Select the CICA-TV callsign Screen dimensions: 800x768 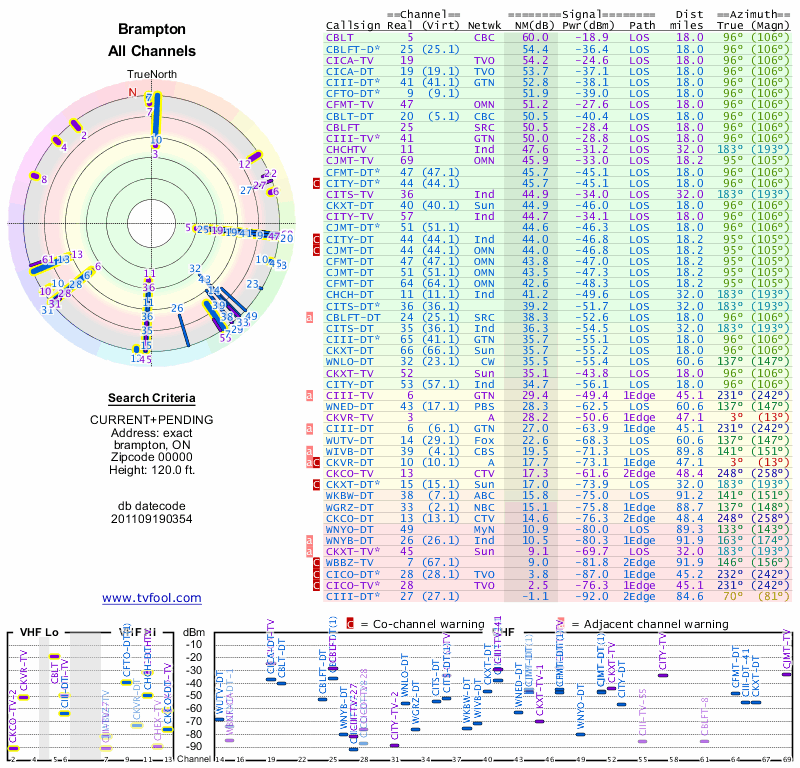pos(350,61)
